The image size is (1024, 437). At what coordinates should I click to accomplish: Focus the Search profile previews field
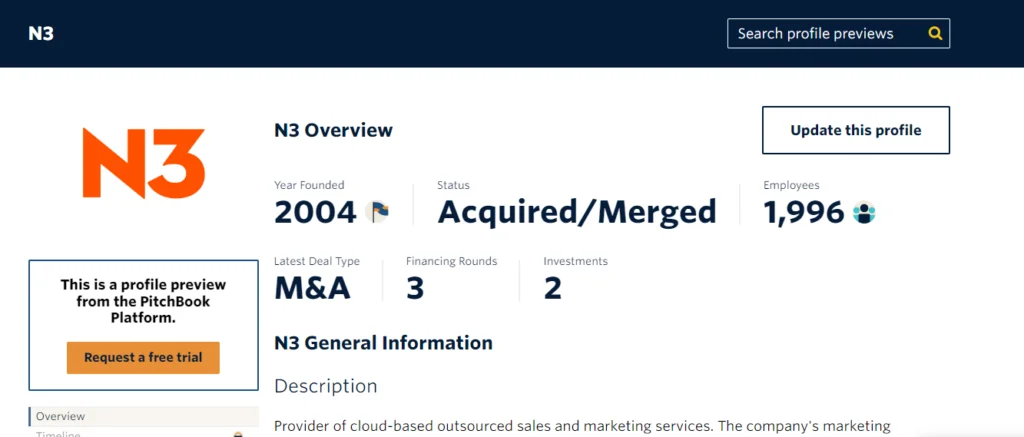click(839, 33)
